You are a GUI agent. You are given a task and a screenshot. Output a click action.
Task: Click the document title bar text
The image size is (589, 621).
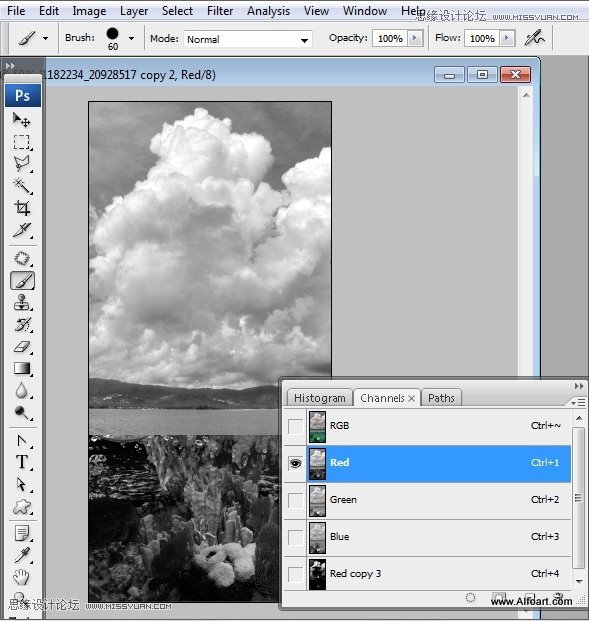click(x=131, y=75)
